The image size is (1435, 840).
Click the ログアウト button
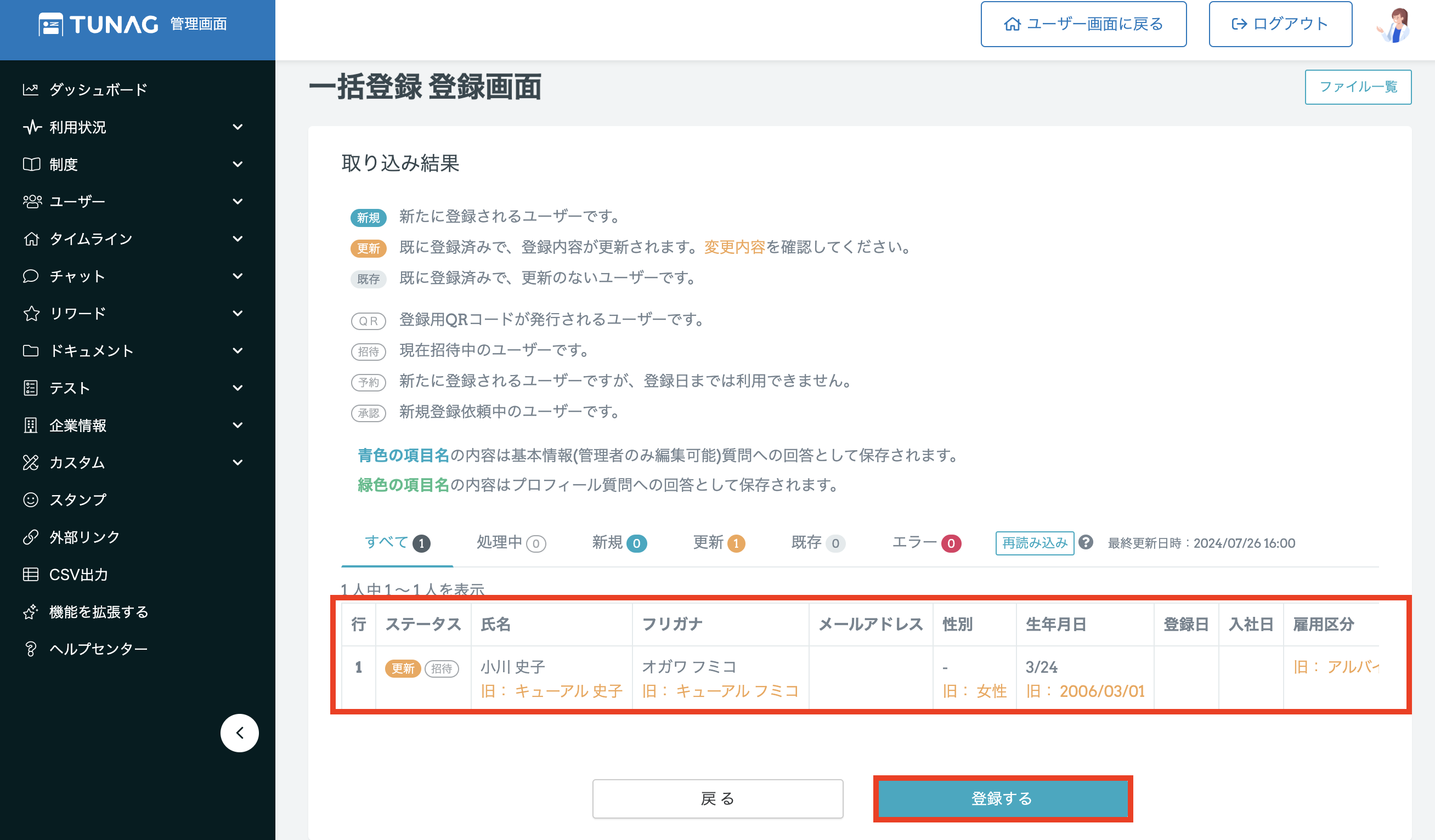click(1280, 24)
